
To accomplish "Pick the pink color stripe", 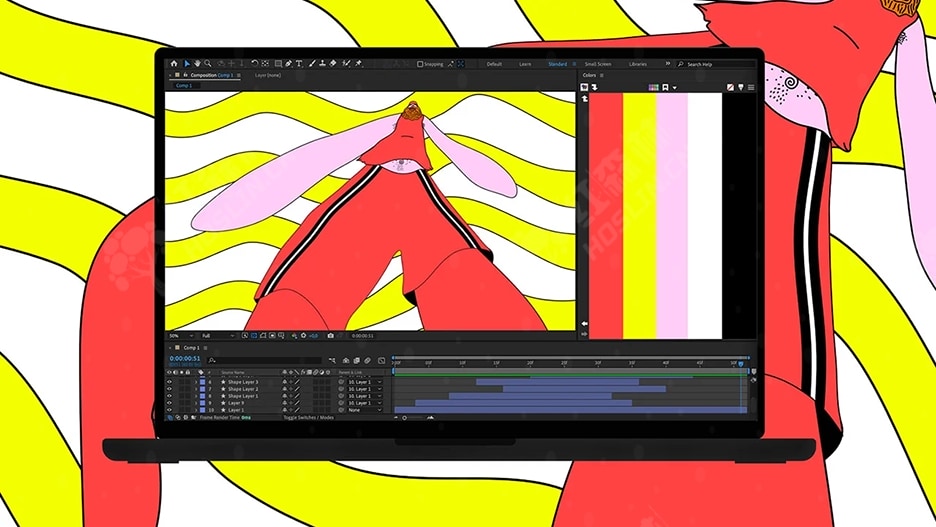I will click(x=672, y=215).
